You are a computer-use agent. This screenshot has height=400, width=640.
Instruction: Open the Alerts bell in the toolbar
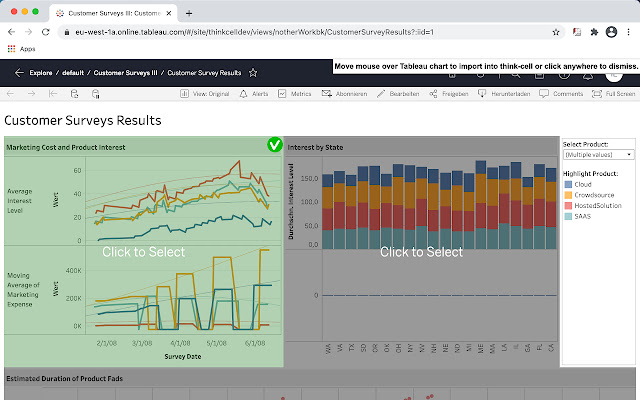[x=243, y=94]
